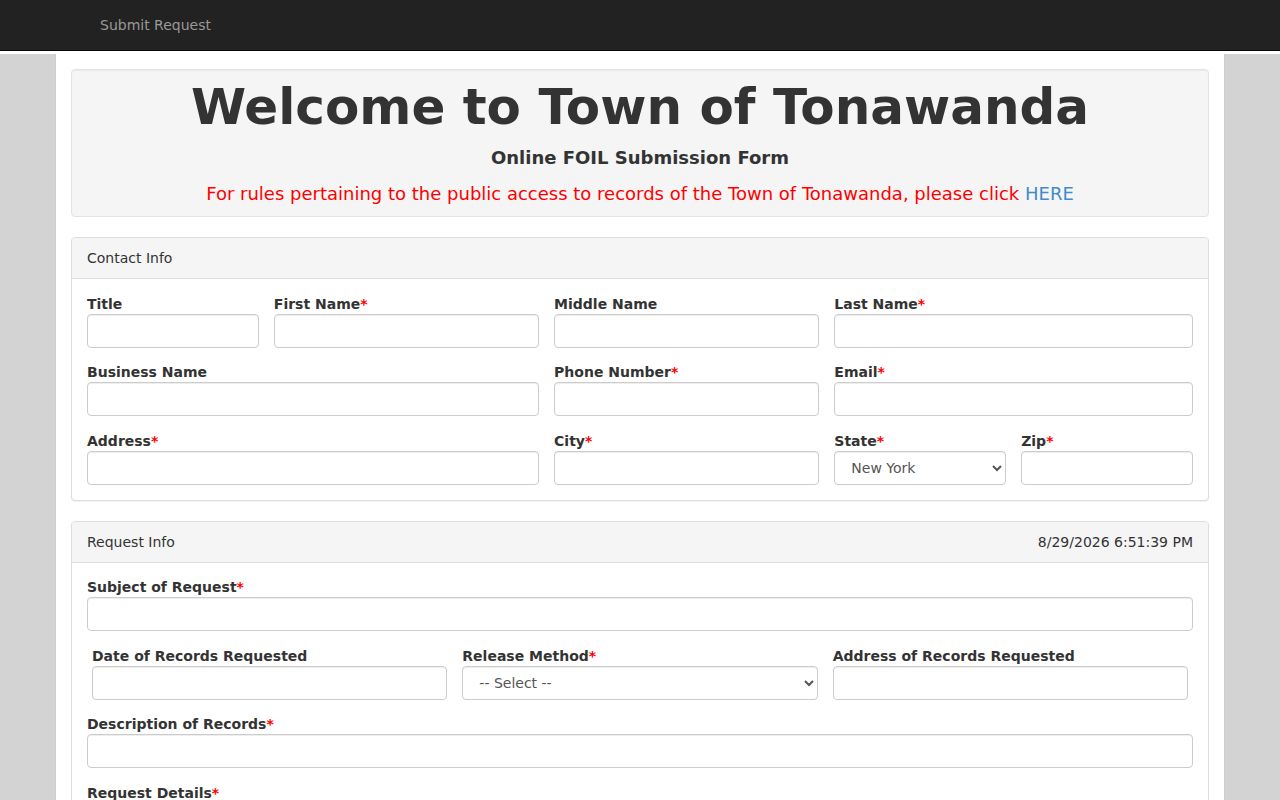Viewport: 1280px width, 800px height.
Task: Click the Address of Records Requested field
Action: click(1010, 683)
